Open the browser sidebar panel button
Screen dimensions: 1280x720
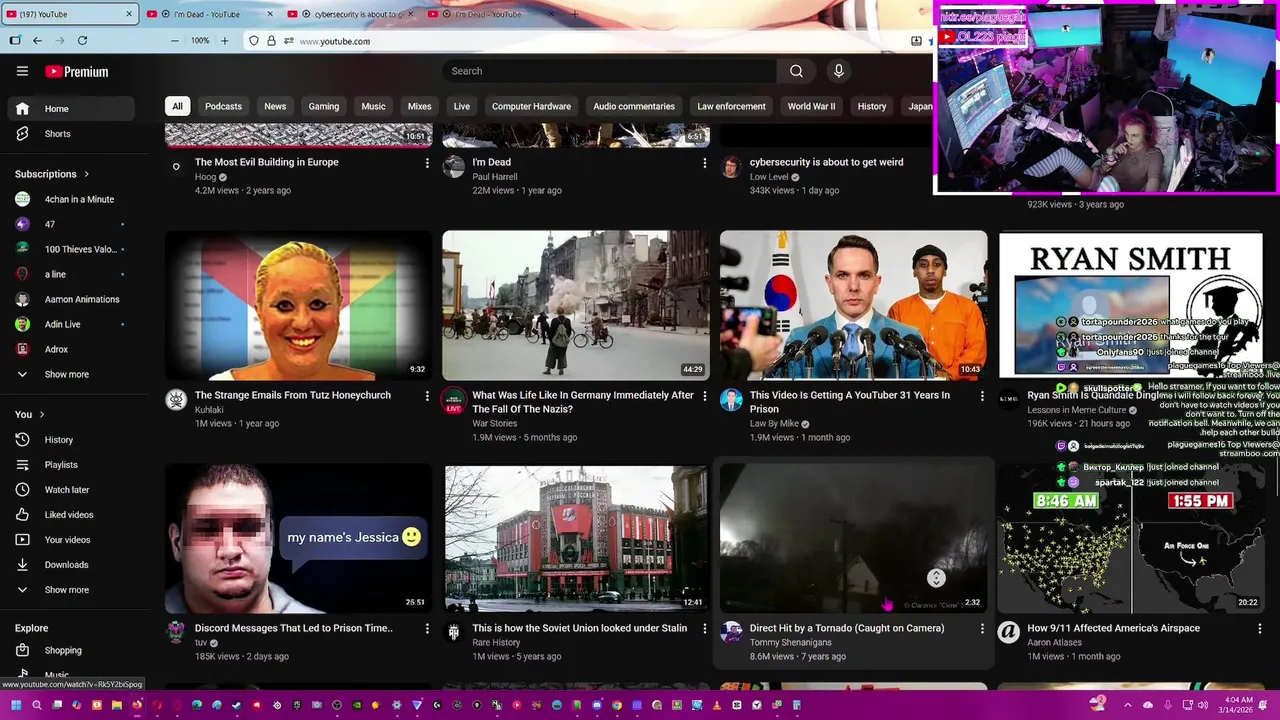(x=14, y=40)
